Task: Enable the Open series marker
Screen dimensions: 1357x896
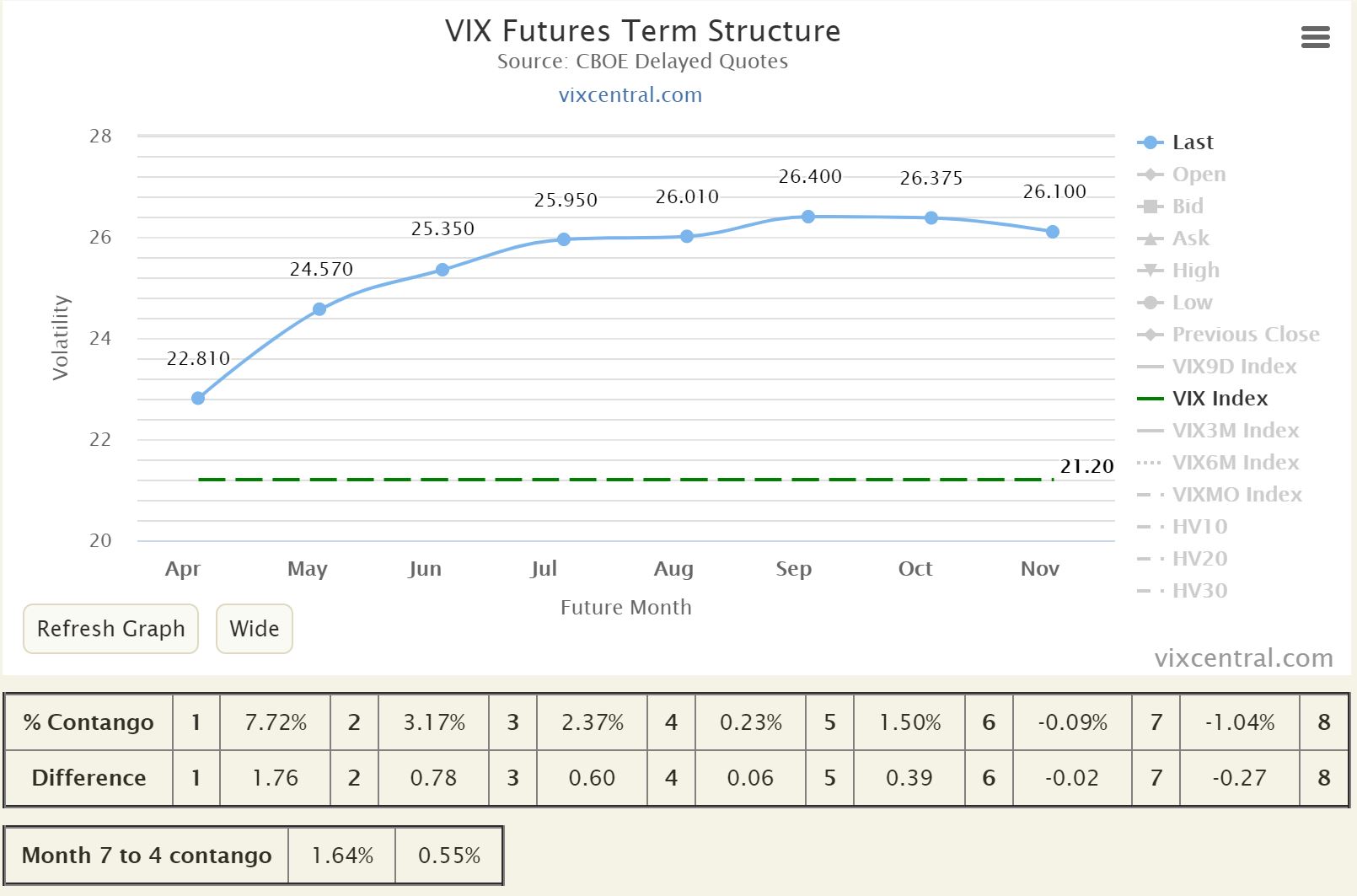Action: tap(1198, 174)
